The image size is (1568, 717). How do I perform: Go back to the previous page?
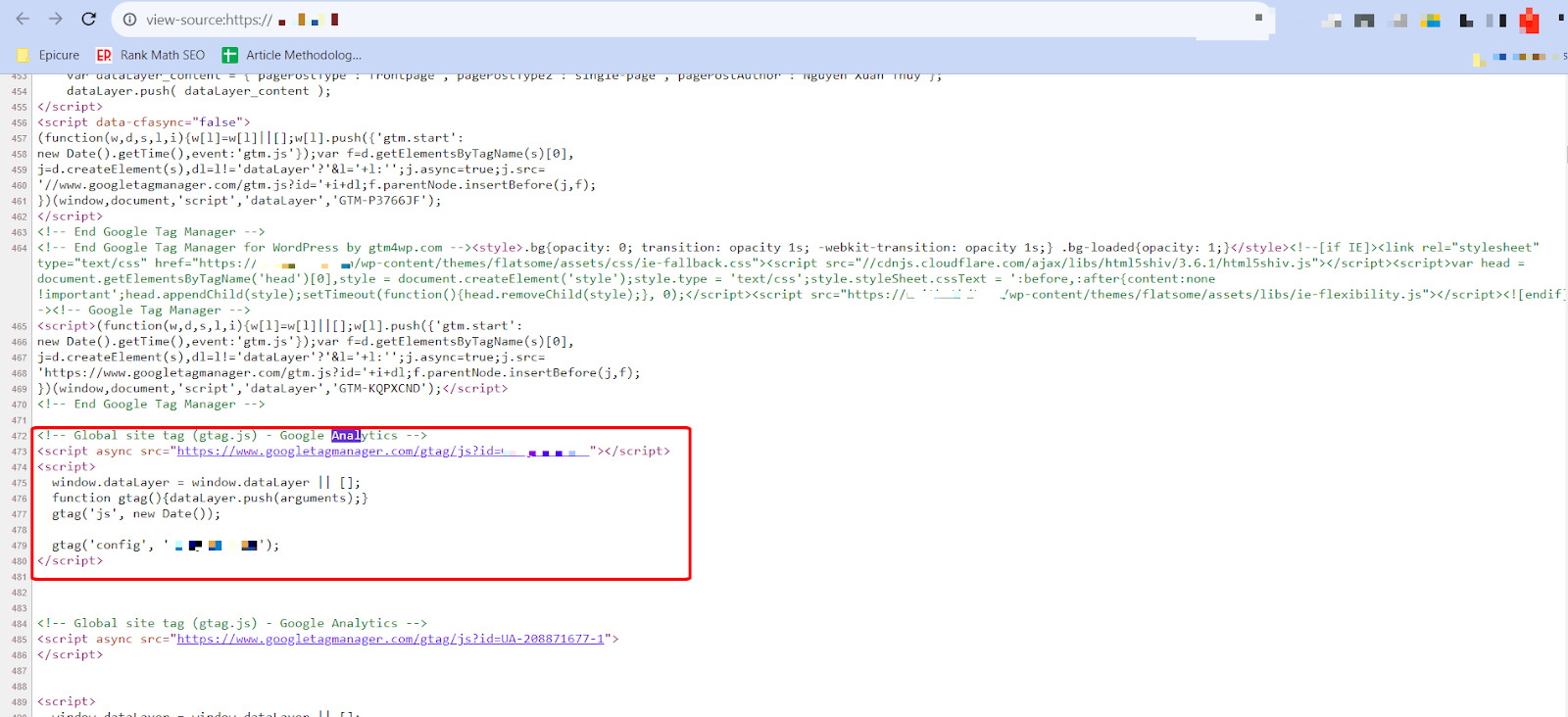tap(23, 19)
